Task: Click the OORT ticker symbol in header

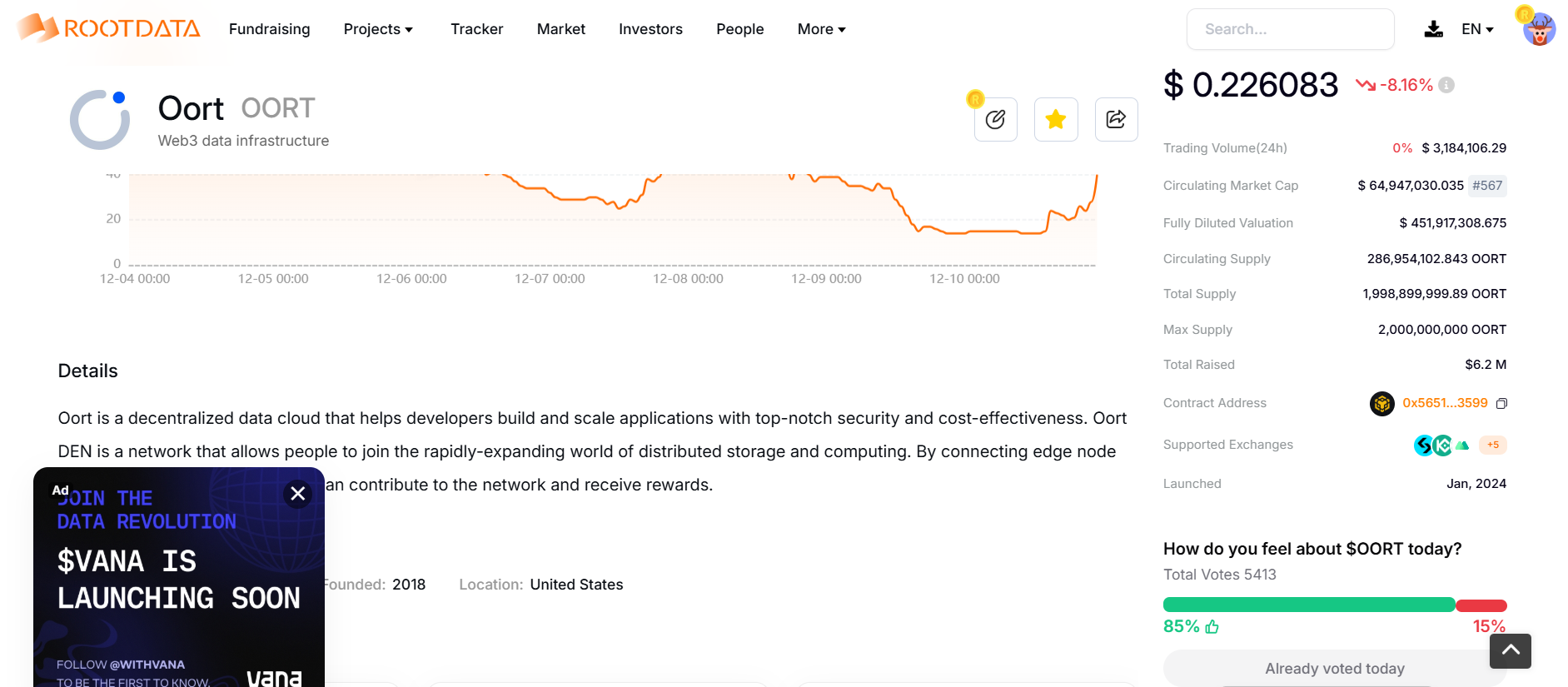Action: tap(278, 108)
